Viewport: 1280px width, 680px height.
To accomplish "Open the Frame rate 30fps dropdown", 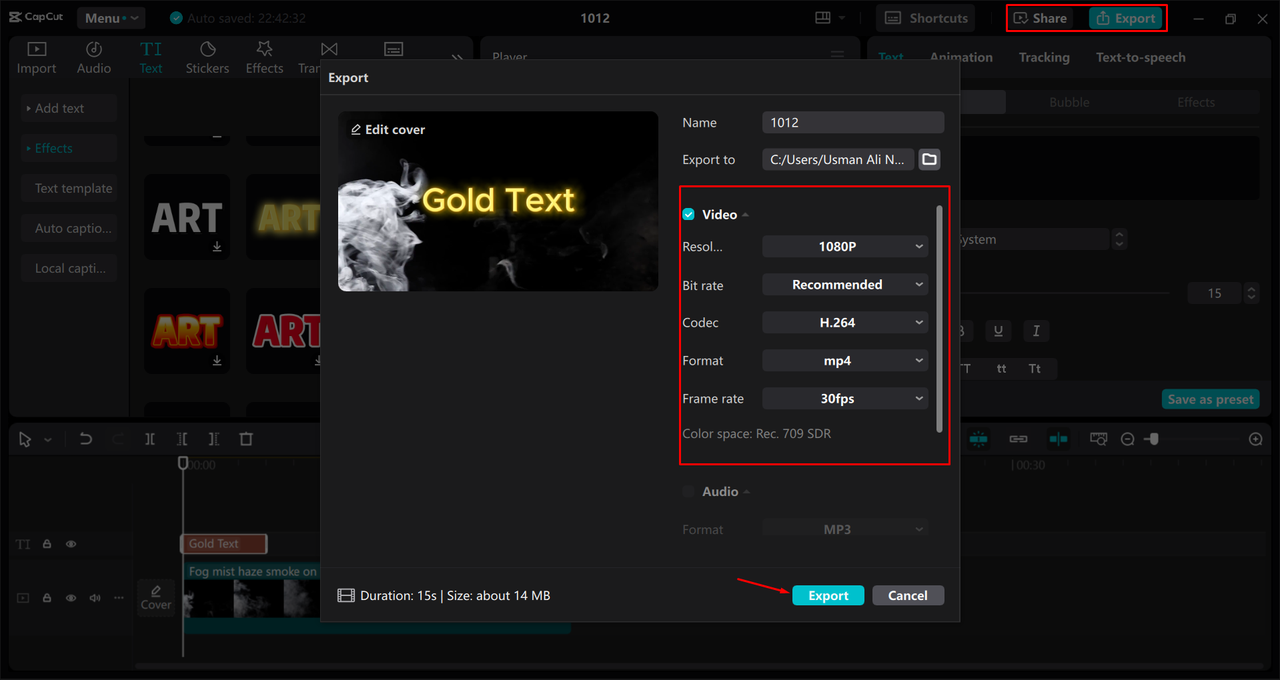I will point(845,399).
